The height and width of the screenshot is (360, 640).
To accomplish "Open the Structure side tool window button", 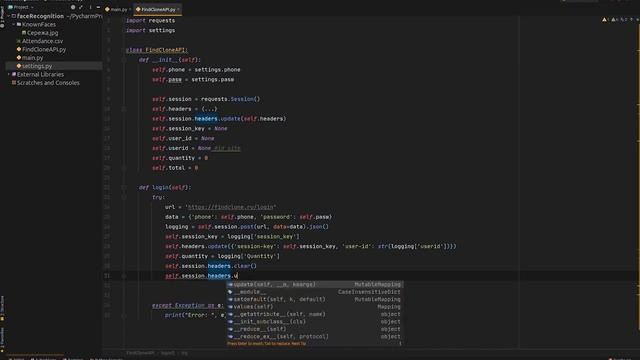I will click(2, 307).
